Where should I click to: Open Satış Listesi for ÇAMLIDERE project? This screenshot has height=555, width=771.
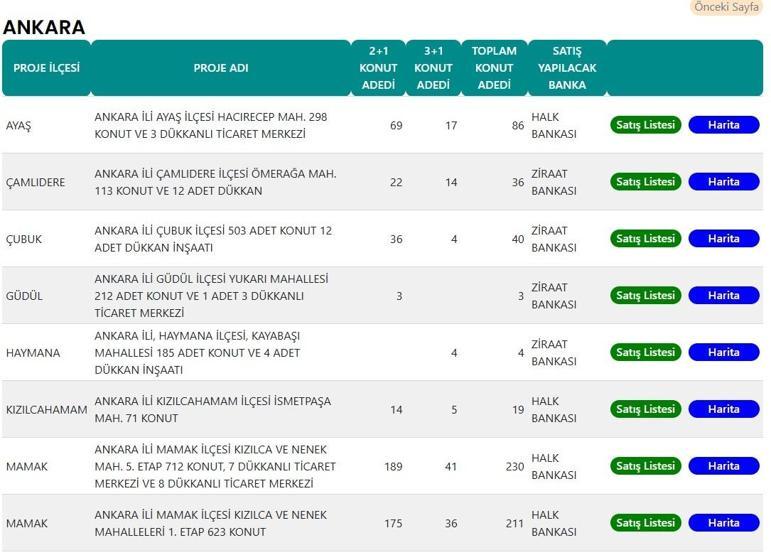[646, 182]
